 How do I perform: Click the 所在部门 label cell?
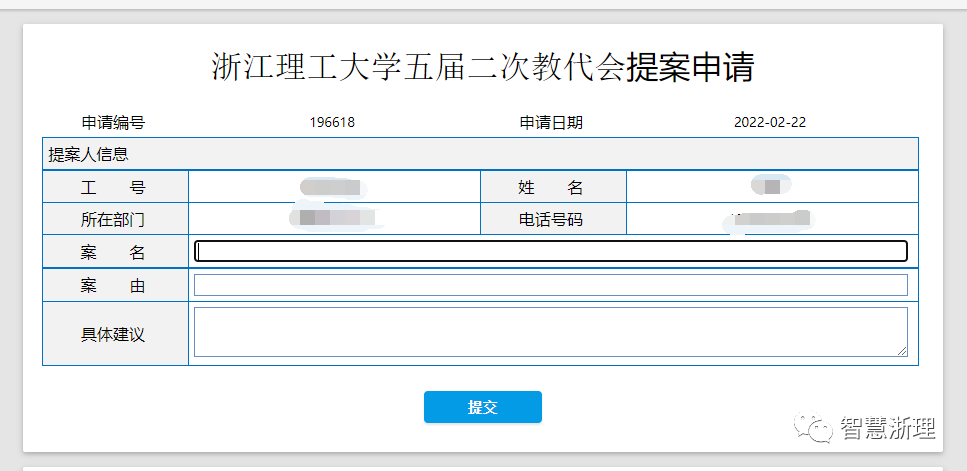click(x=114, y=219)
